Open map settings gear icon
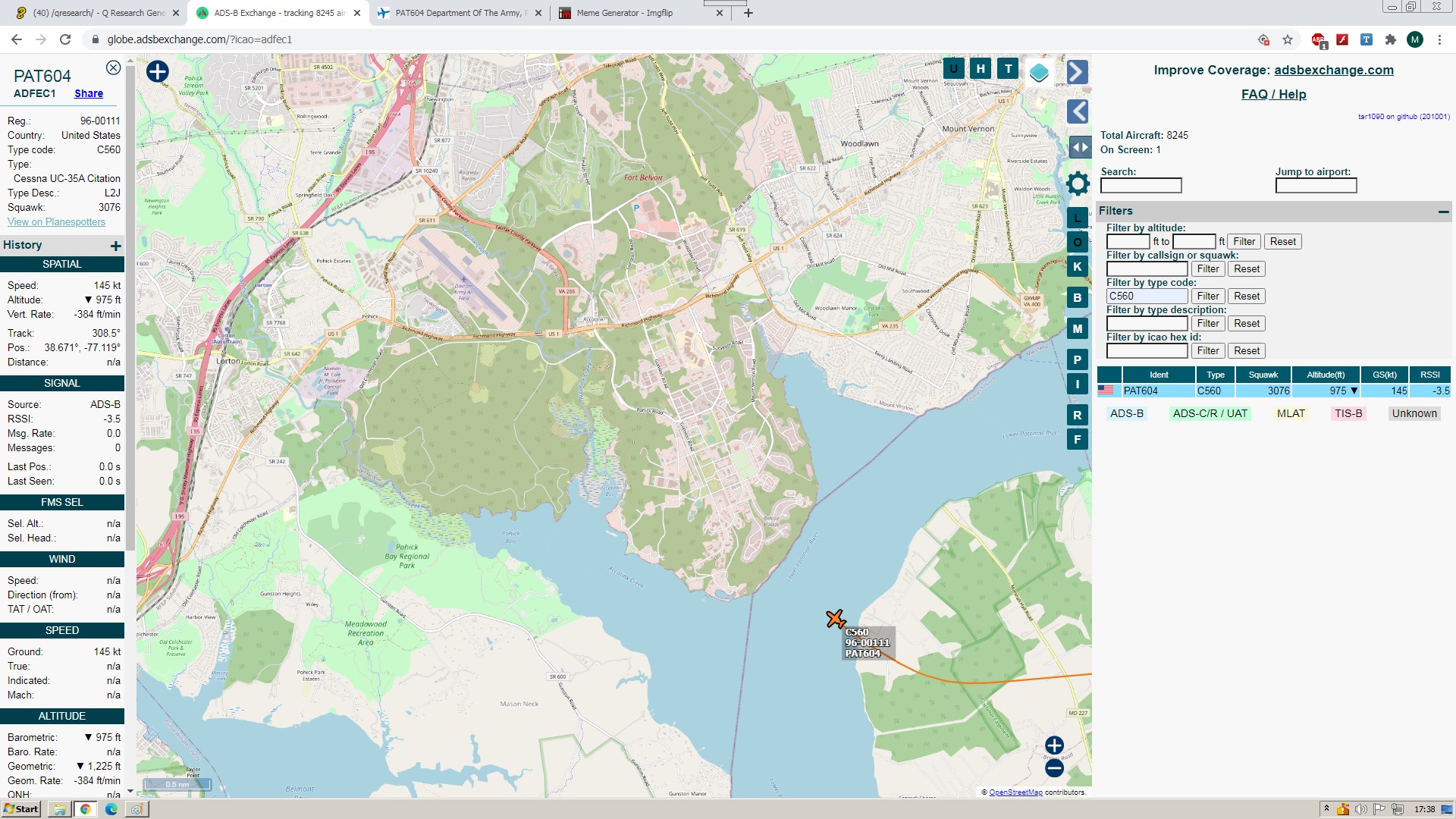Viewport: 1456px width, 819px height. click(x=1078, y=183)
